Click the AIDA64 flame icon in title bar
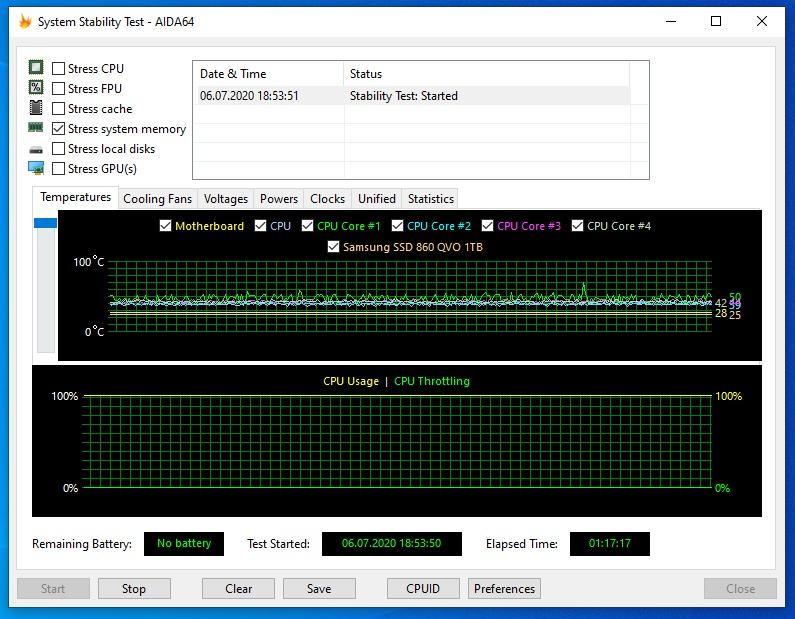795x619 pixels. pyautogui.click(x=25, y=22)
